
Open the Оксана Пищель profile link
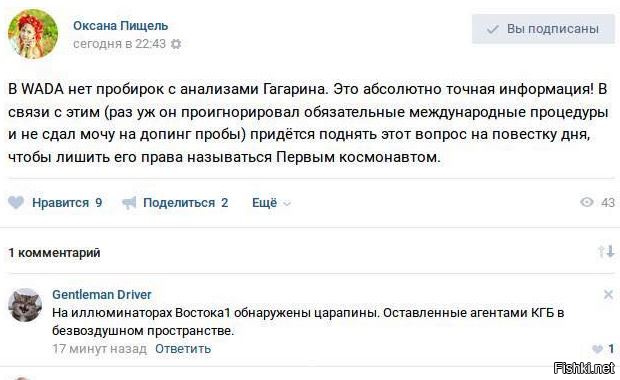121,26
